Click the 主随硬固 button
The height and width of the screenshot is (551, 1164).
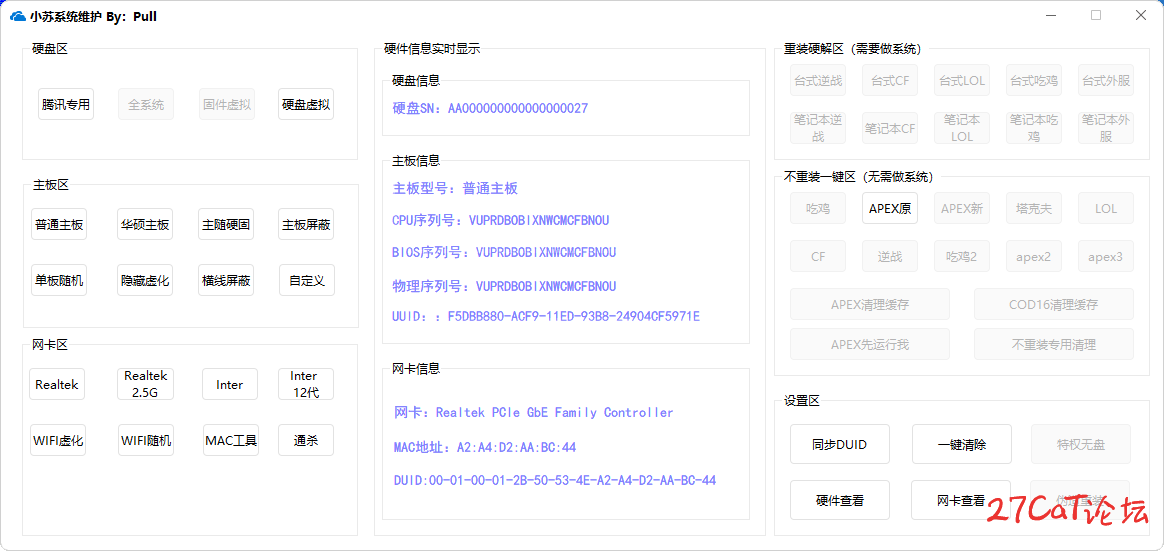(x=226, y=224)
